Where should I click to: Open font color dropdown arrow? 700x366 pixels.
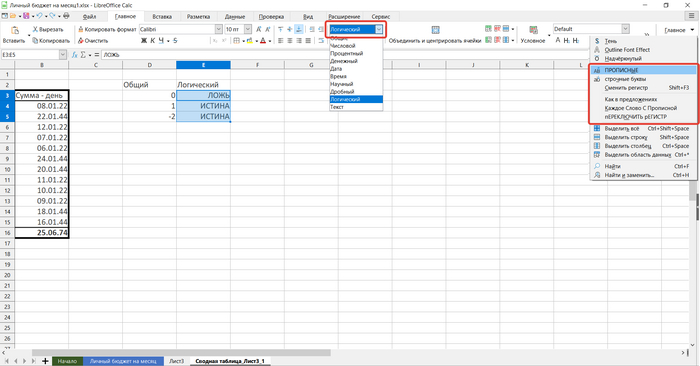click(270, 41)
